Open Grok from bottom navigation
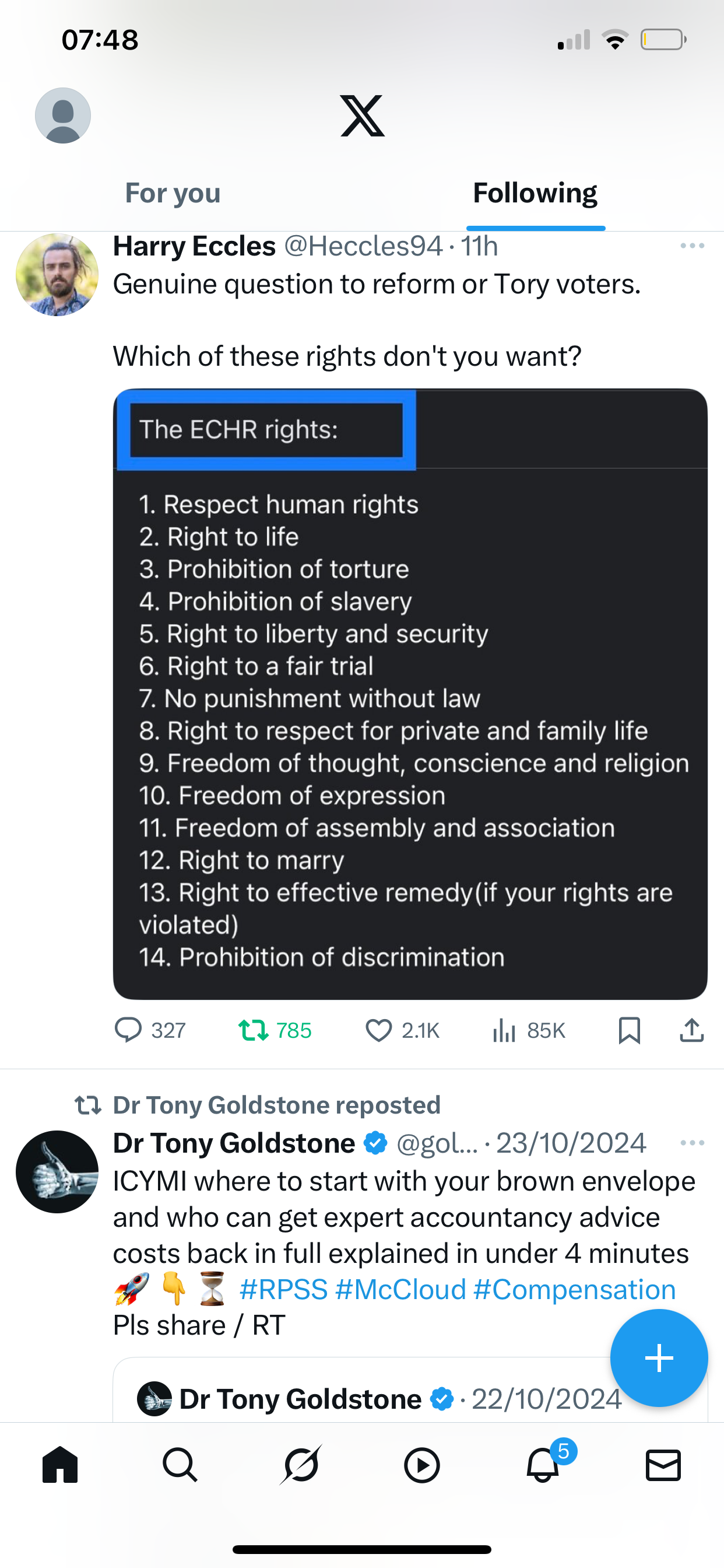Image resolution: width=724 pixels, height=1568 pixels. [x=301, y=1465]
